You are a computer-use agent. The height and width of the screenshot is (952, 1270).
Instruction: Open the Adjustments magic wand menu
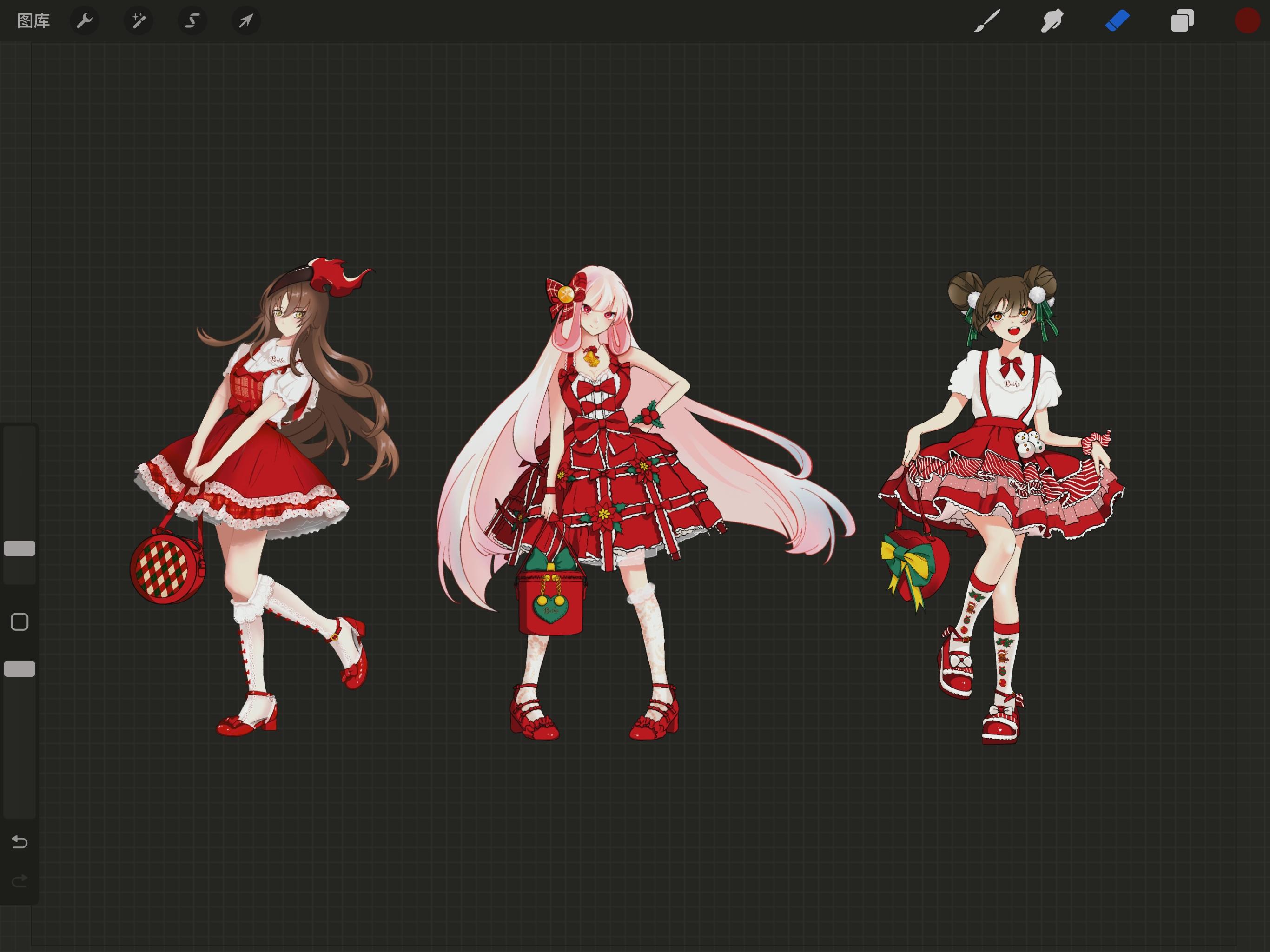click(x=139, y=21)
